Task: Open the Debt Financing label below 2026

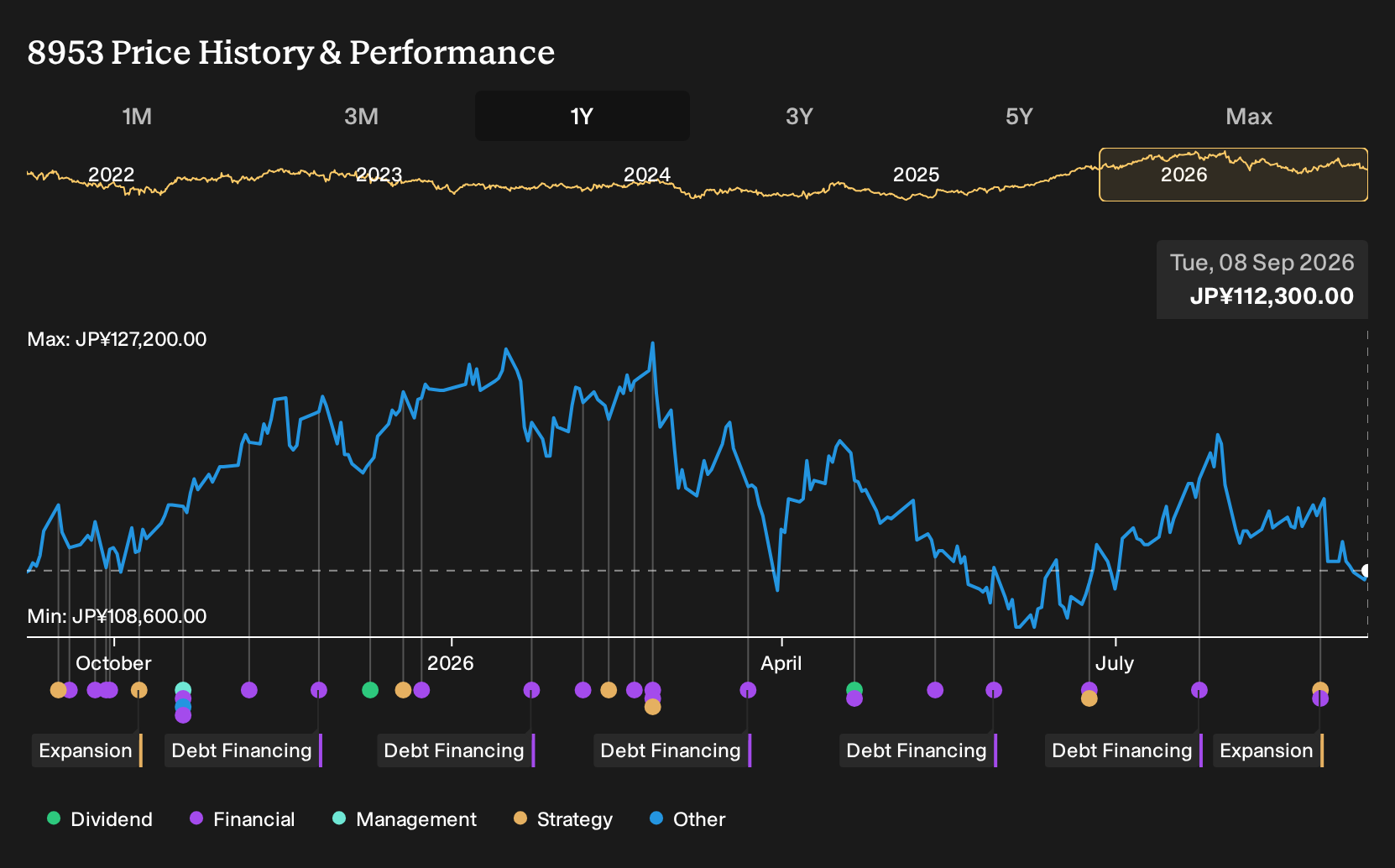Action: pos(455,750)
